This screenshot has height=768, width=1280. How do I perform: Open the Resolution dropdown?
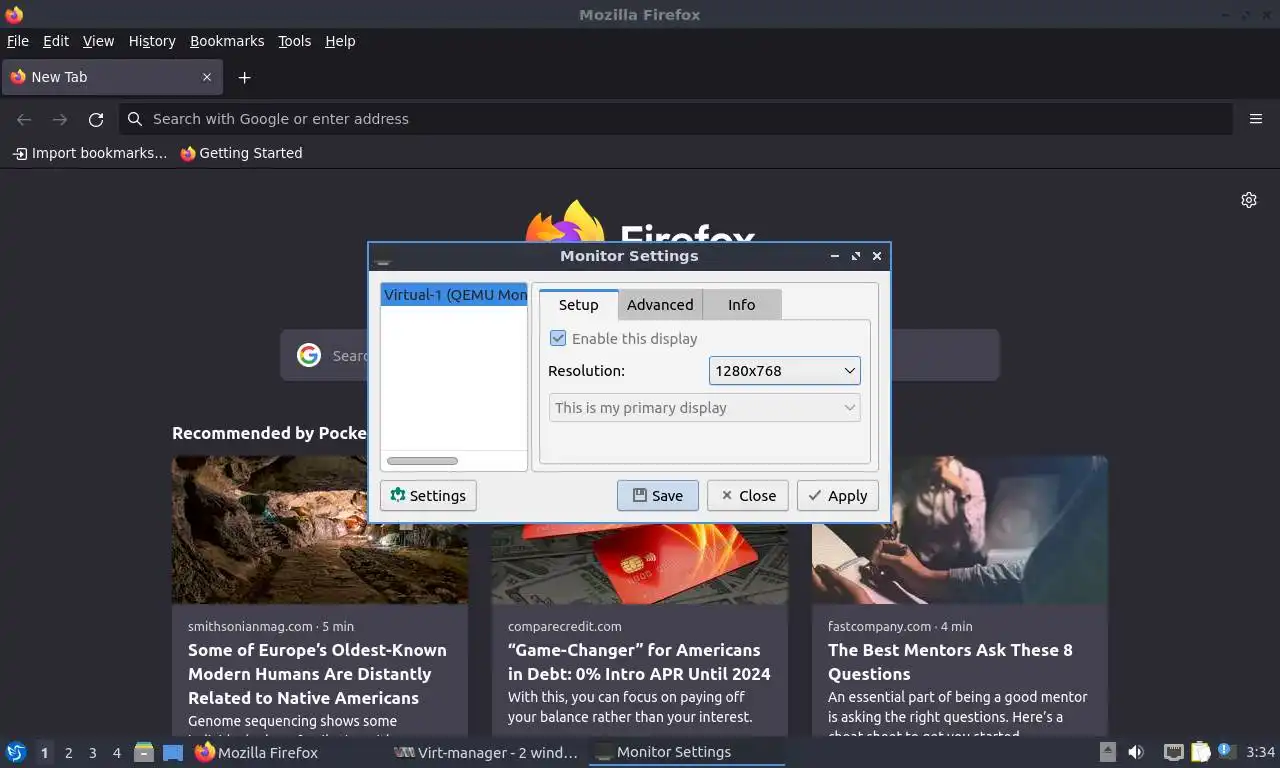785,370
